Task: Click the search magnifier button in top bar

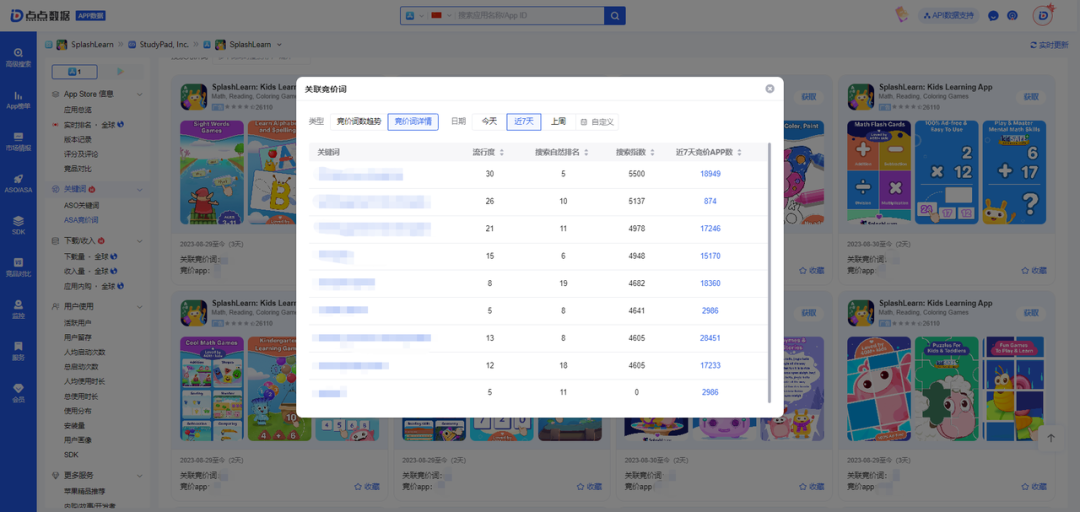Action: [614, 16]
